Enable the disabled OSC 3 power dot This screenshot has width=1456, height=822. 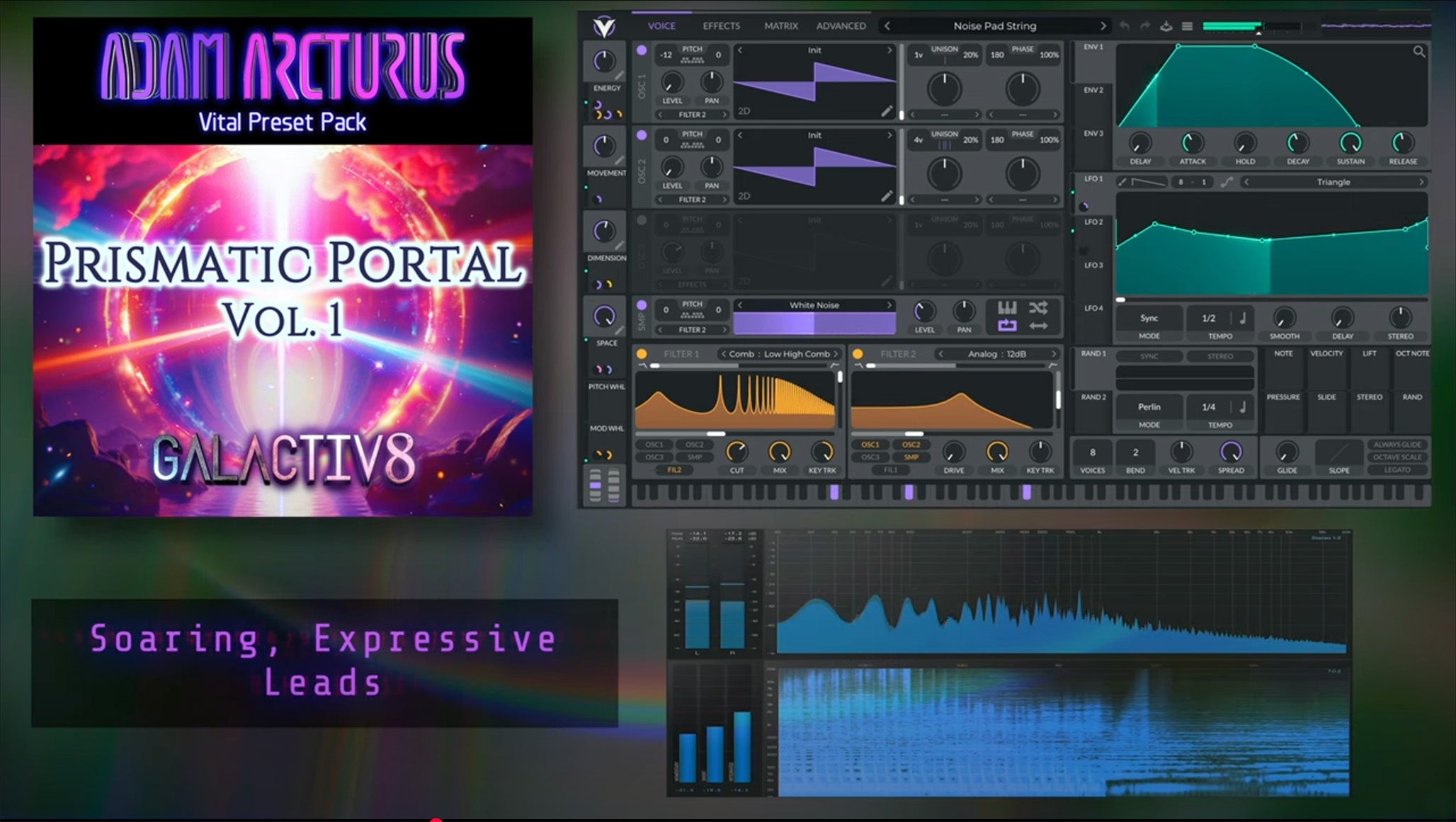pyautogui.click(x=642, y=220)
